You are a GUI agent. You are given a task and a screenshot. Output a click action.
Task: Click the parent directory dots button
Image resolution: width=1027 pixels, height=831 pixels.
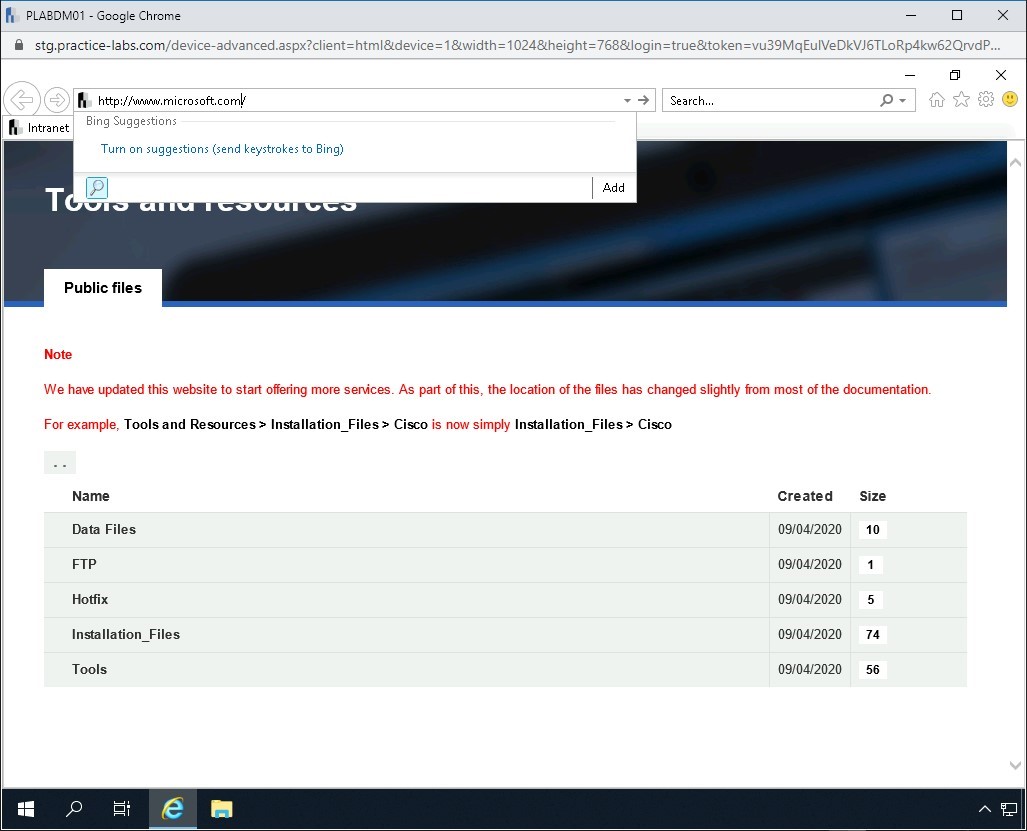59,462
